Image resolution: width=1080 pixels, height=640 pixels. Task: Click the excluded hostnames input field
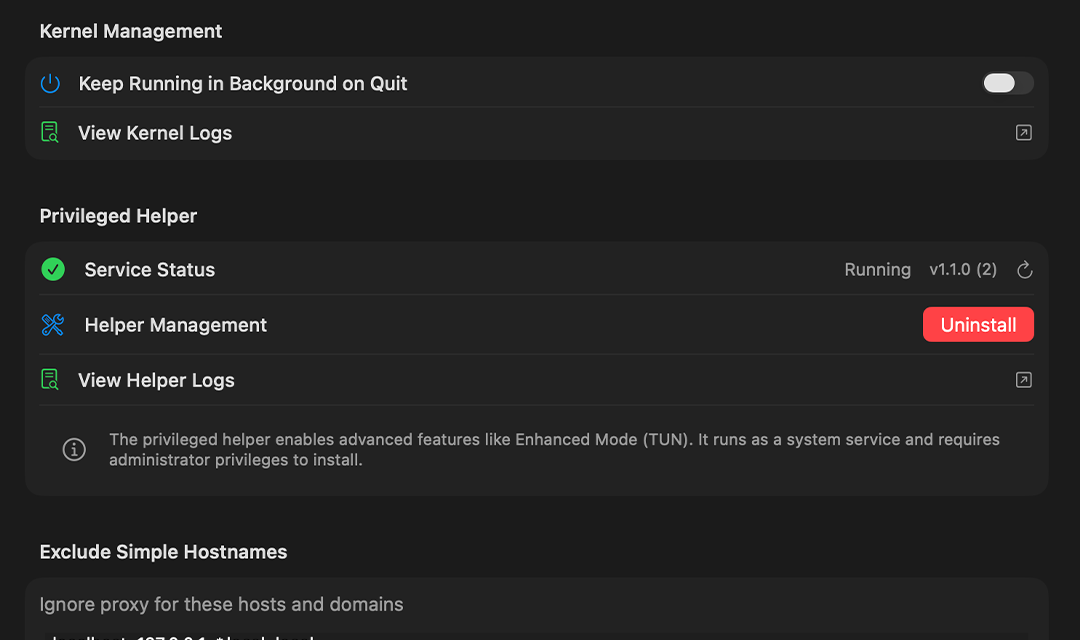[x=400, y=604]
